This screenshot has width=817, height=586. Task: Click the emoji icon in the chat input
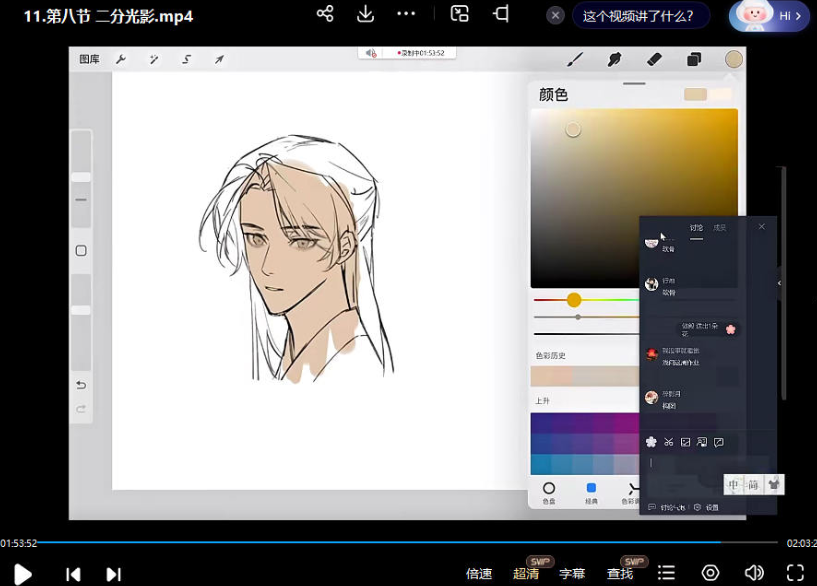pyautogui.click(x=651, y=442)
